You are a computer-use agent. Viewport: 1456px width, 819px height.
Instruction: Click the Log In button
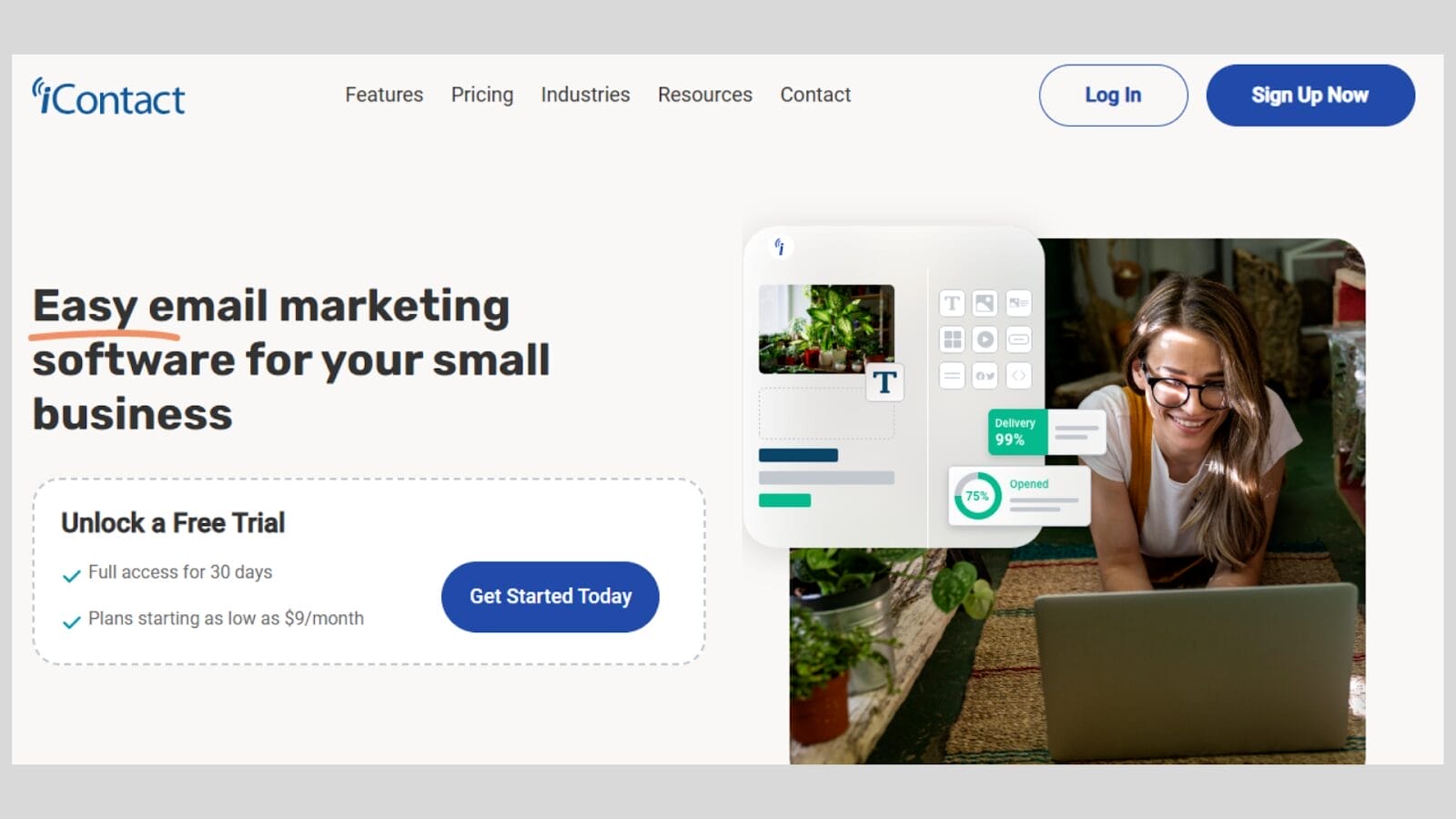click(1113, 95)
